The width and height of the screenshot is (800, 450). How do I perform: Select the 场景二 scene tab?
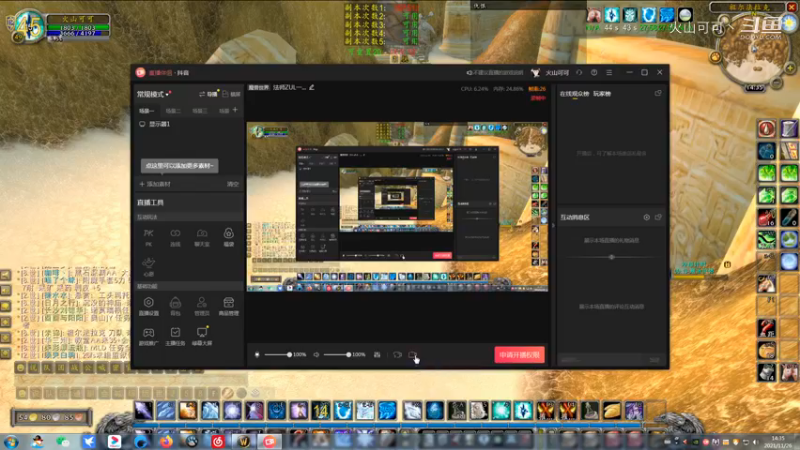tap(173, 111)
